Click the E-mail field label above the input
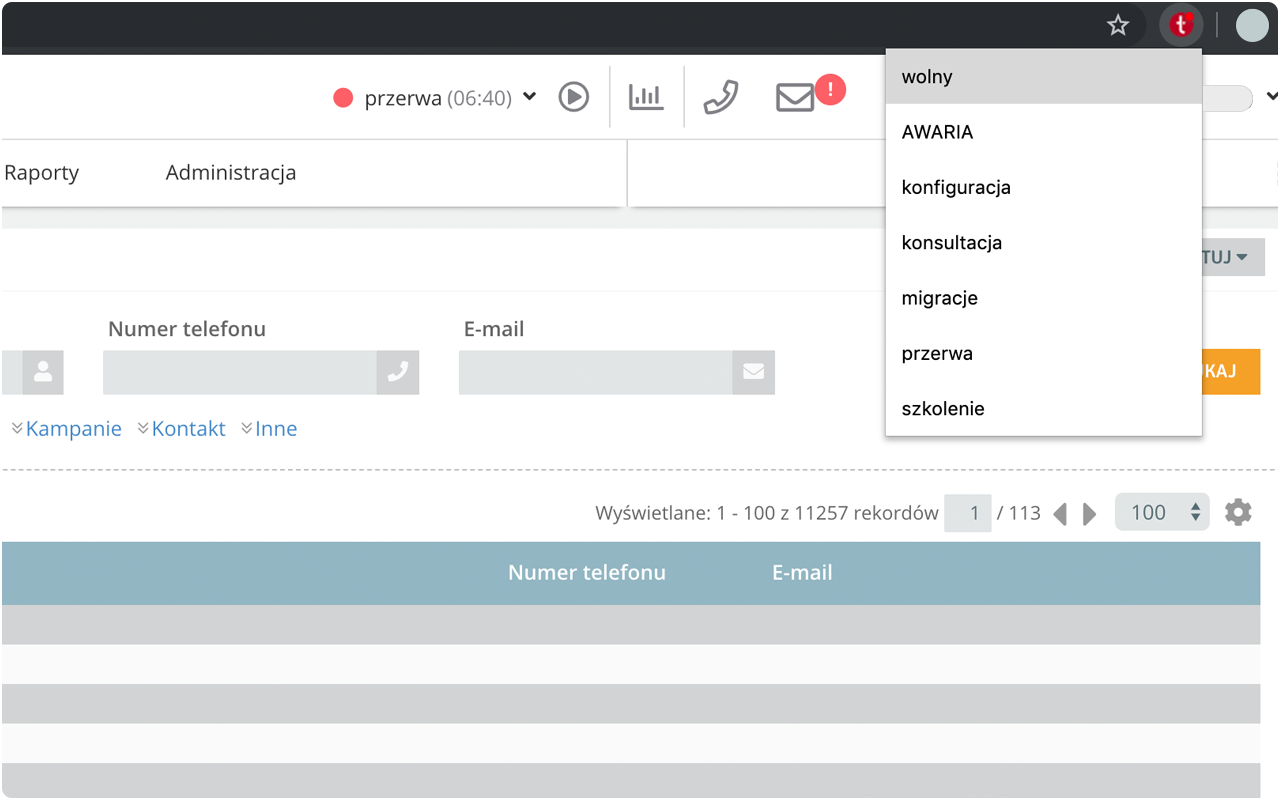 tap(494, 329)
